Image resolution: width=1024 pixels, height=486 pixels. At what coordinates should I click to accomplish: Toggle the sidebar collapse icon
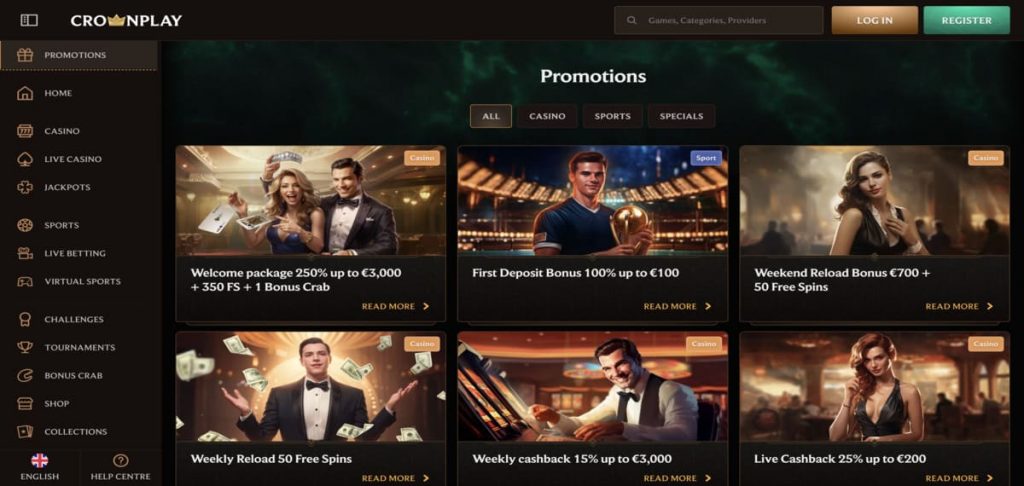(x=29, y=20)
